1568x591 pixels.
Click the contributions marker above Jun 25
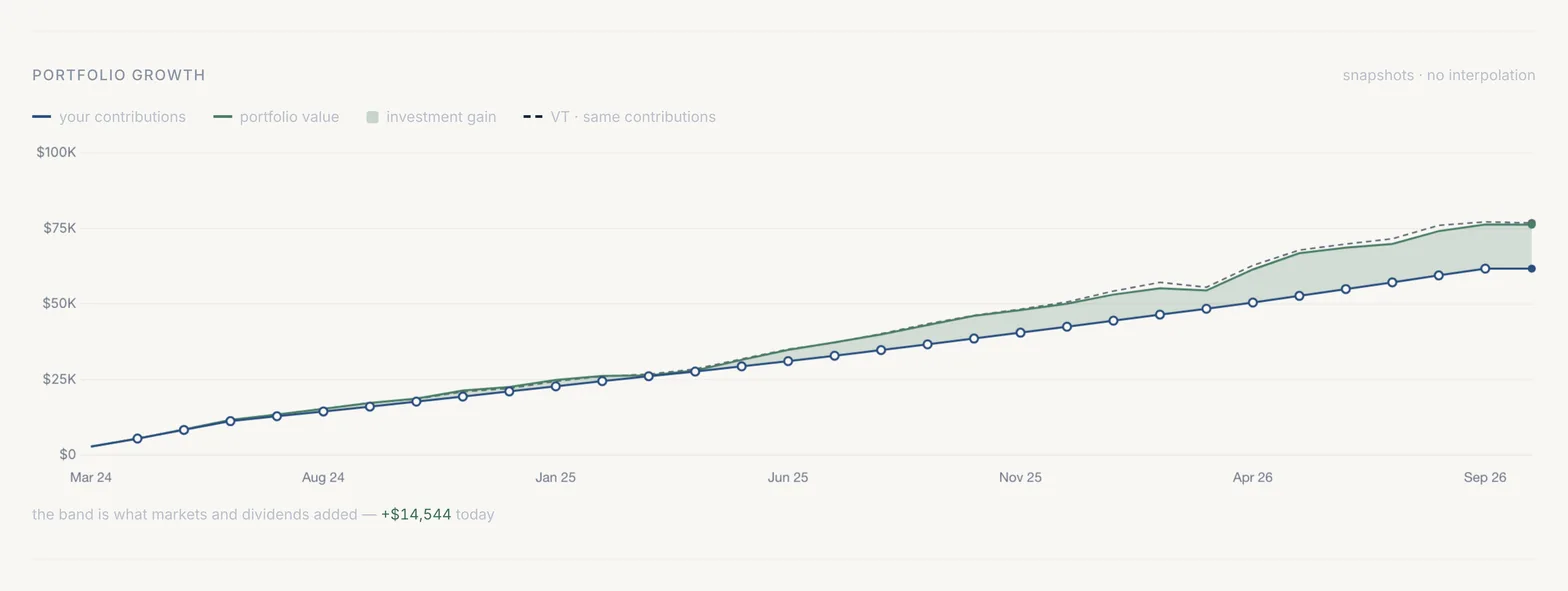788,361
